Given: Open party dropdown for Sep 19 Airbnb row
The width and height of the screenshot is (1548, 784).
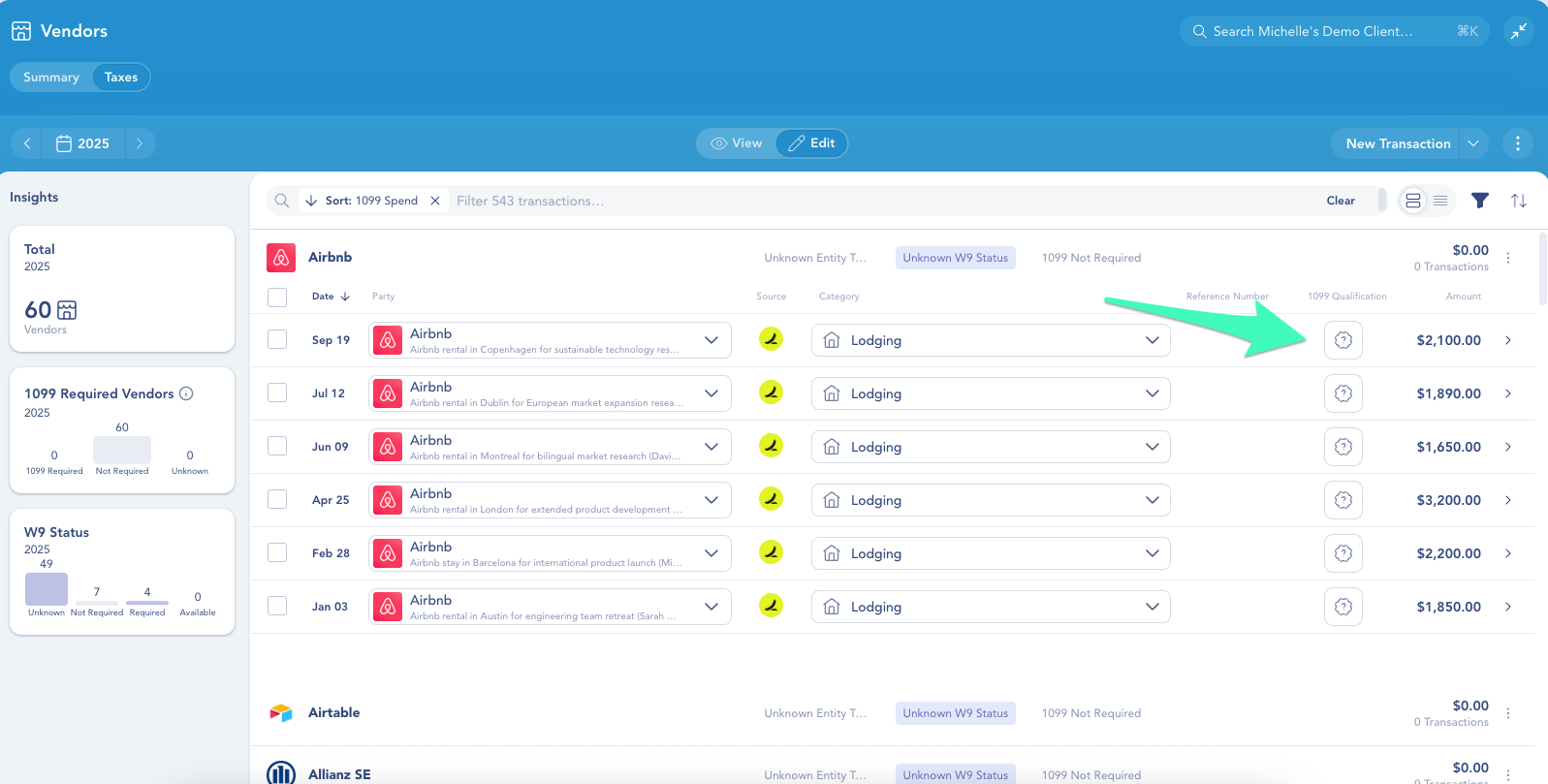Looking at the screenshot, I should (x=550, y=340).
